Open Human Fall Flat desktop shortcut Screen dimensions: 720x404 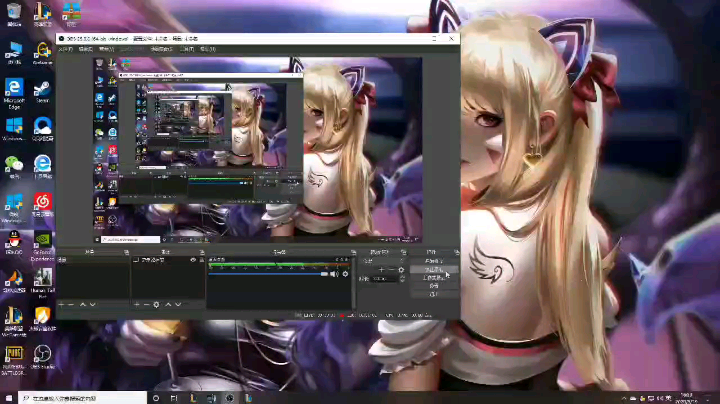42,284
